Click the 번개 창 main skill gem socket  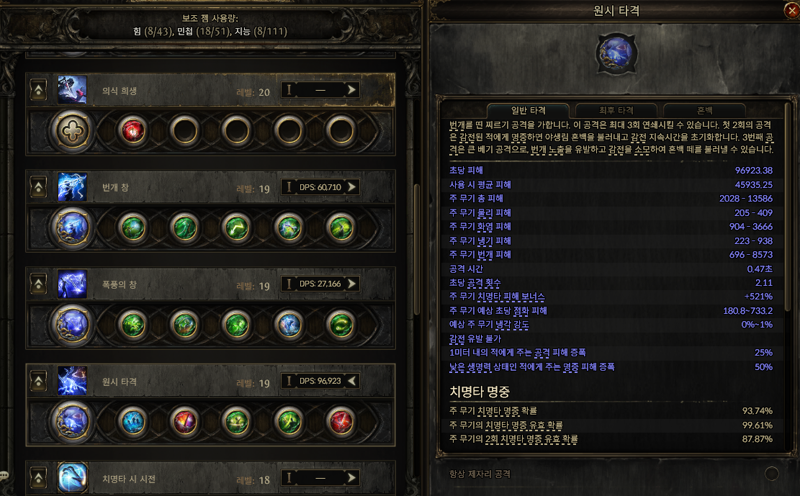(72, 228)
